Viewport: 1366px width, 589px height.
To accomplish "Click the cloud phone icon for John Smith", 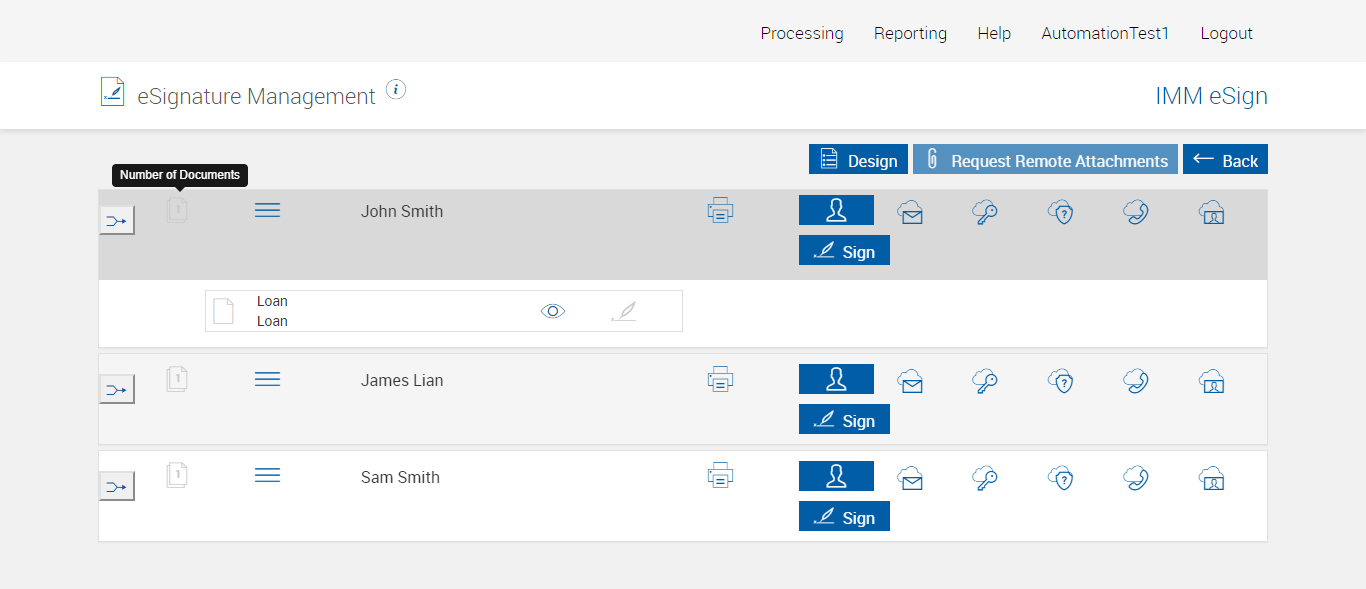I will (1135, 212).
